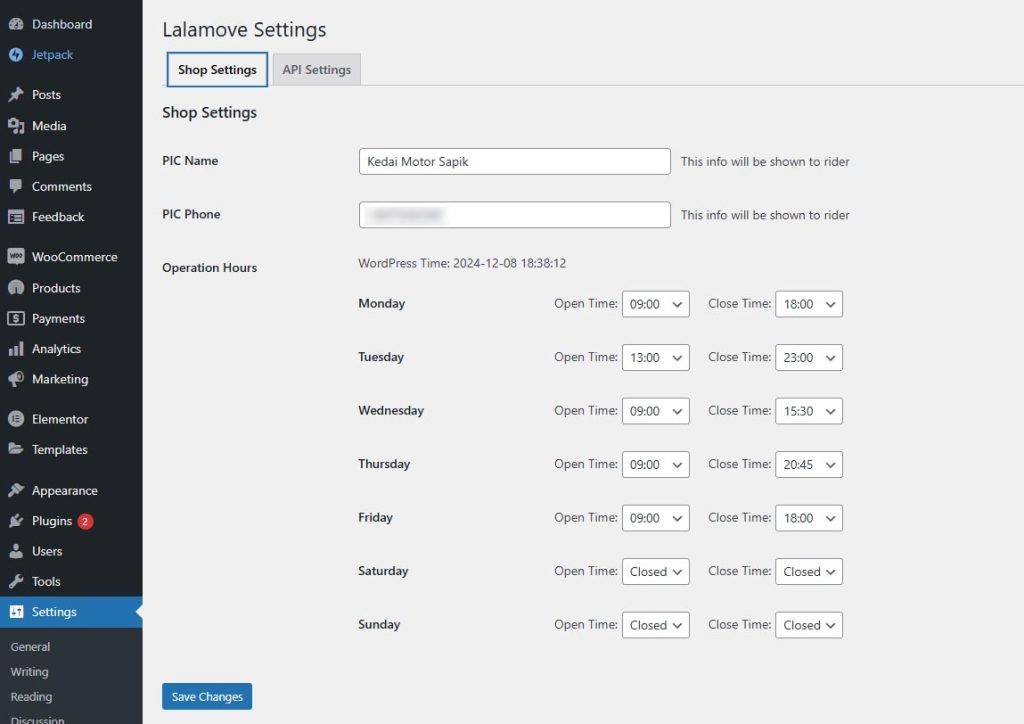Click the Templates folder icon
Viewport: 1024px width, 724px height.
pos(16,449)
